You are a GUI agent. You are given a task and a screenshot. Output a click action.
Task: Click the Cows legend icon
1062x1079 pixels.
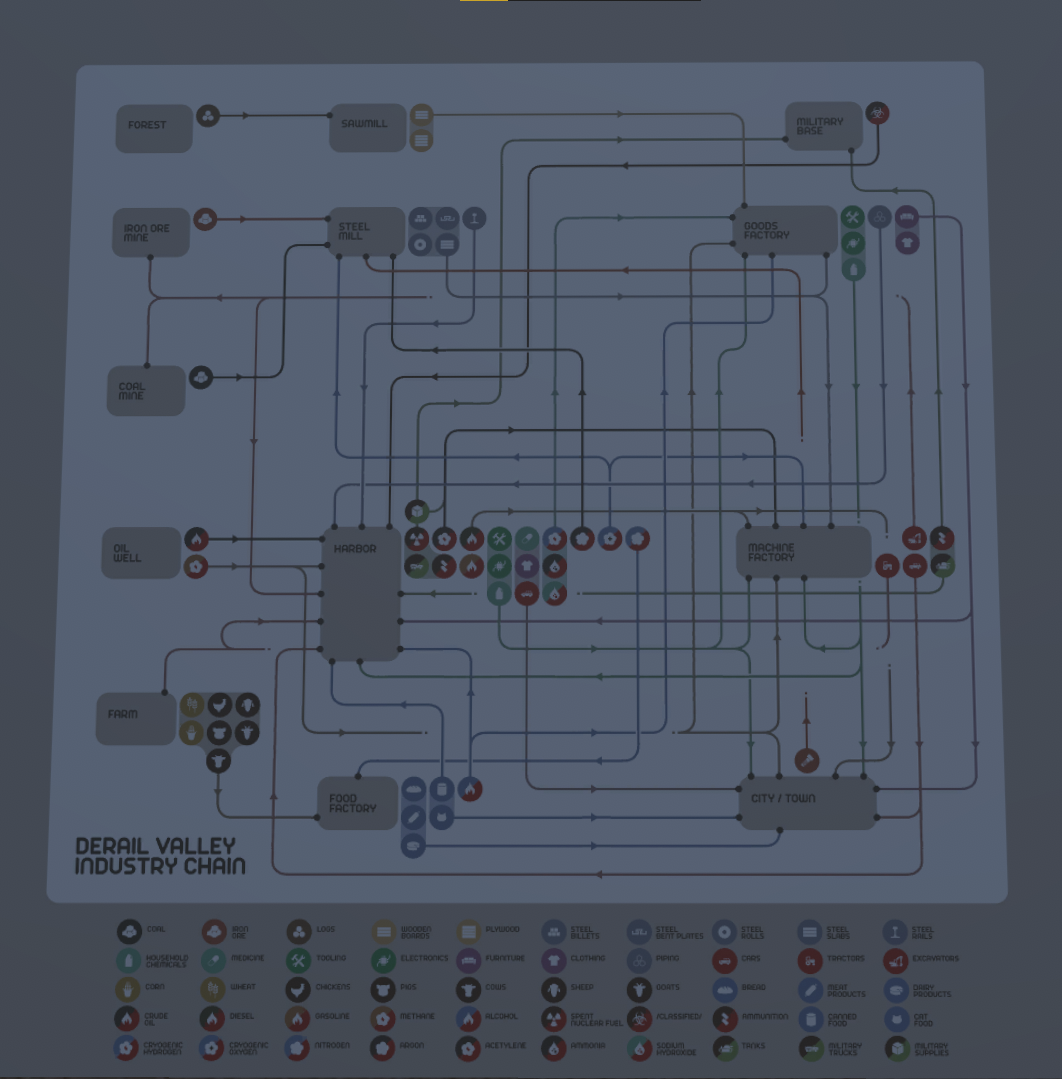[469, 990]
